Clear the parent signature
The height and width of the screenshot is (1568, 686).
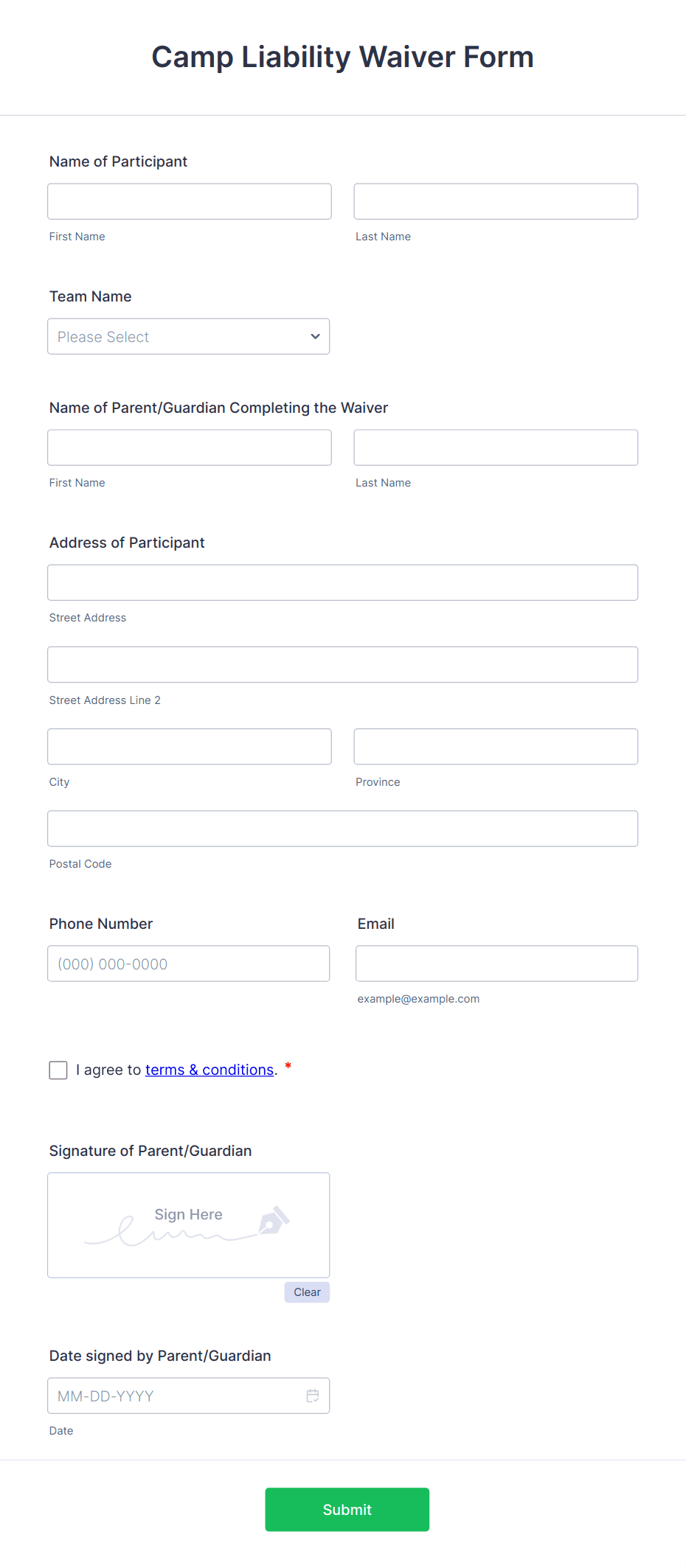click(x=306, y=1292)
